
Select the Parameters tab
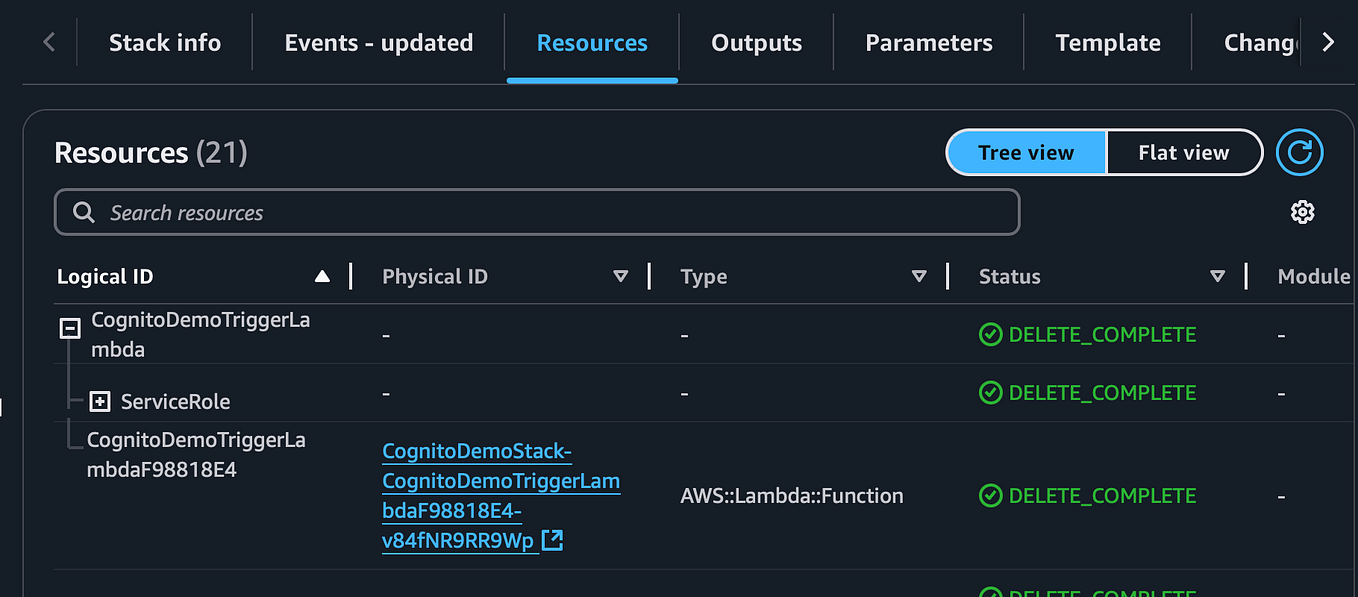click(x=928, y=42)
